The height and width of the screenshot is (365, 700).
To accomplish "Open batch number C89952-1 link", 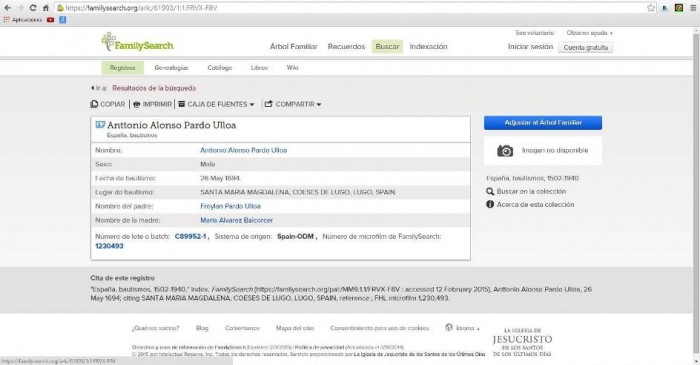I will (x=190, y=236).
